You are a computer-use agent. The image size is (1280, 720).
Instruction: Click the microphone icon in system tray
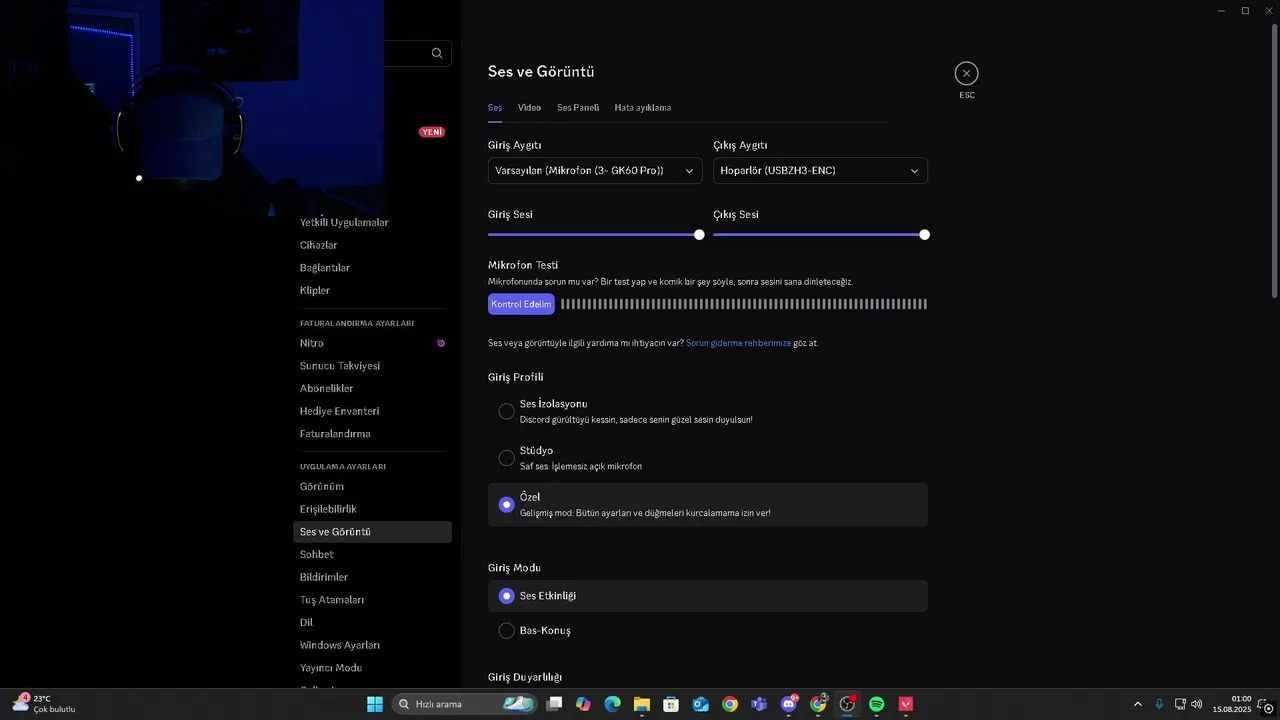click(1159, 704)
